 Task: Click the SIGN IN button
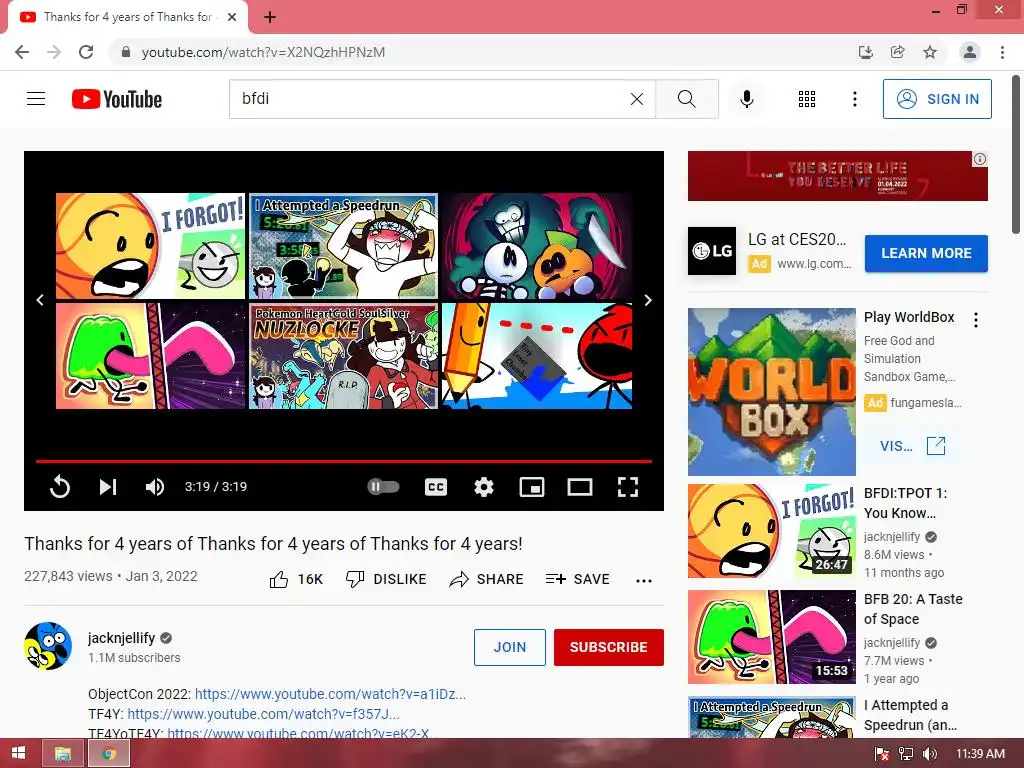point(937,99)
